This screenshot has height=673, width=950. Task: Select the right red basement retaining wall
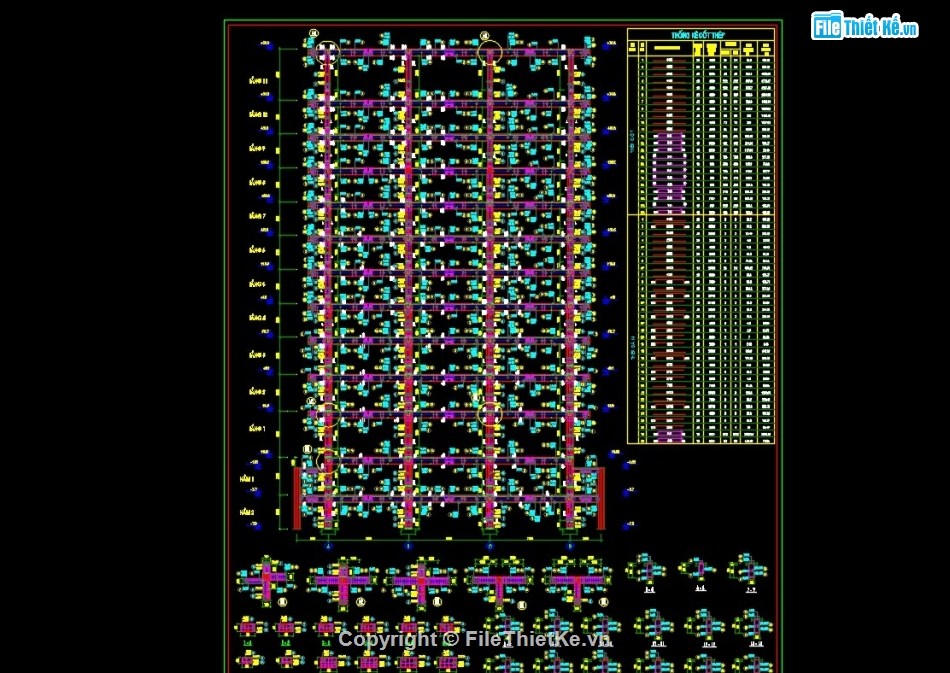pos(601,498)
